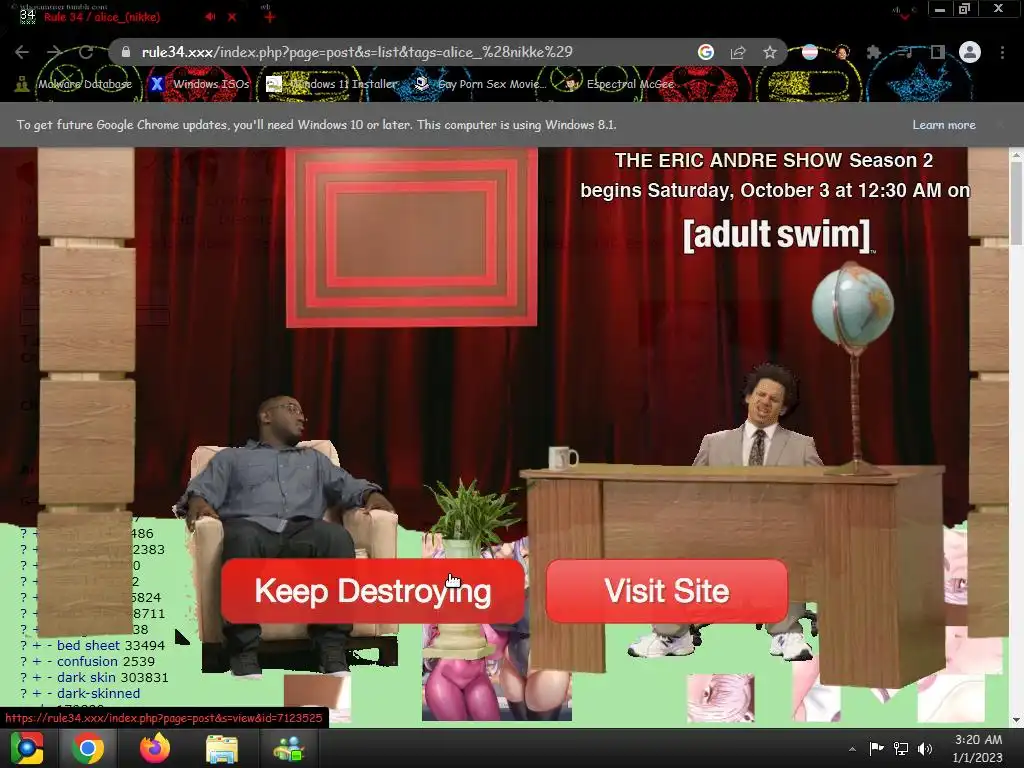Image resolution: width=1024 pixels, height=768 pixels.
Task: Click the page scrollbar up arrow
Action: (x=1016, y=155)
